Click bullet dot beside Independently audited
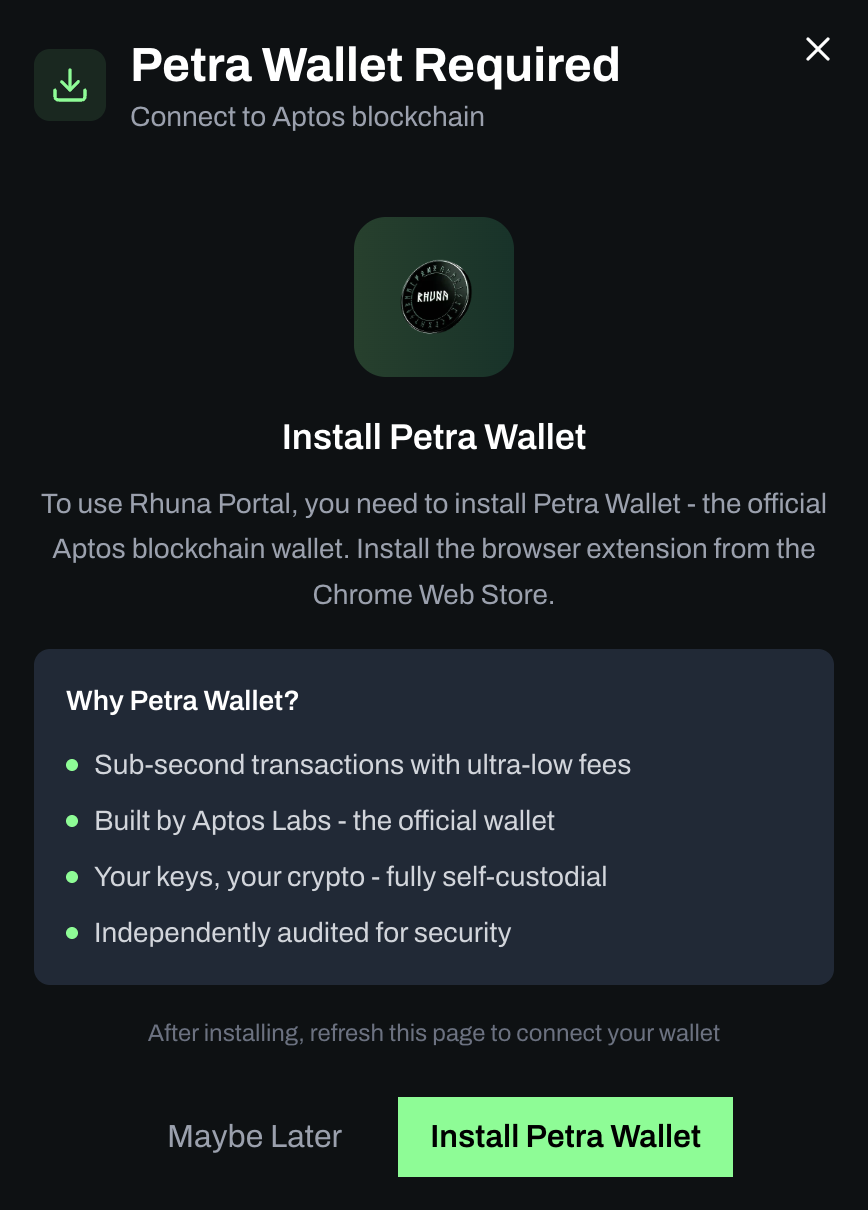 point(72,933)
